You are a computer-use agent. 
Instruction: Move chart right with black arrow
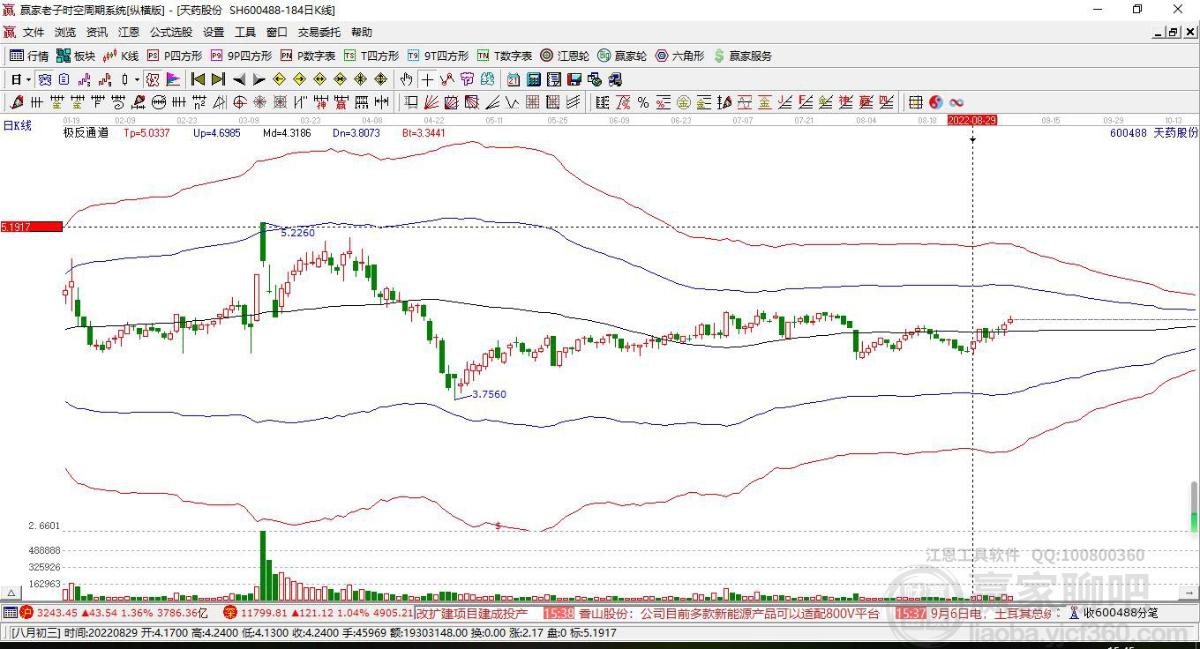258,79
